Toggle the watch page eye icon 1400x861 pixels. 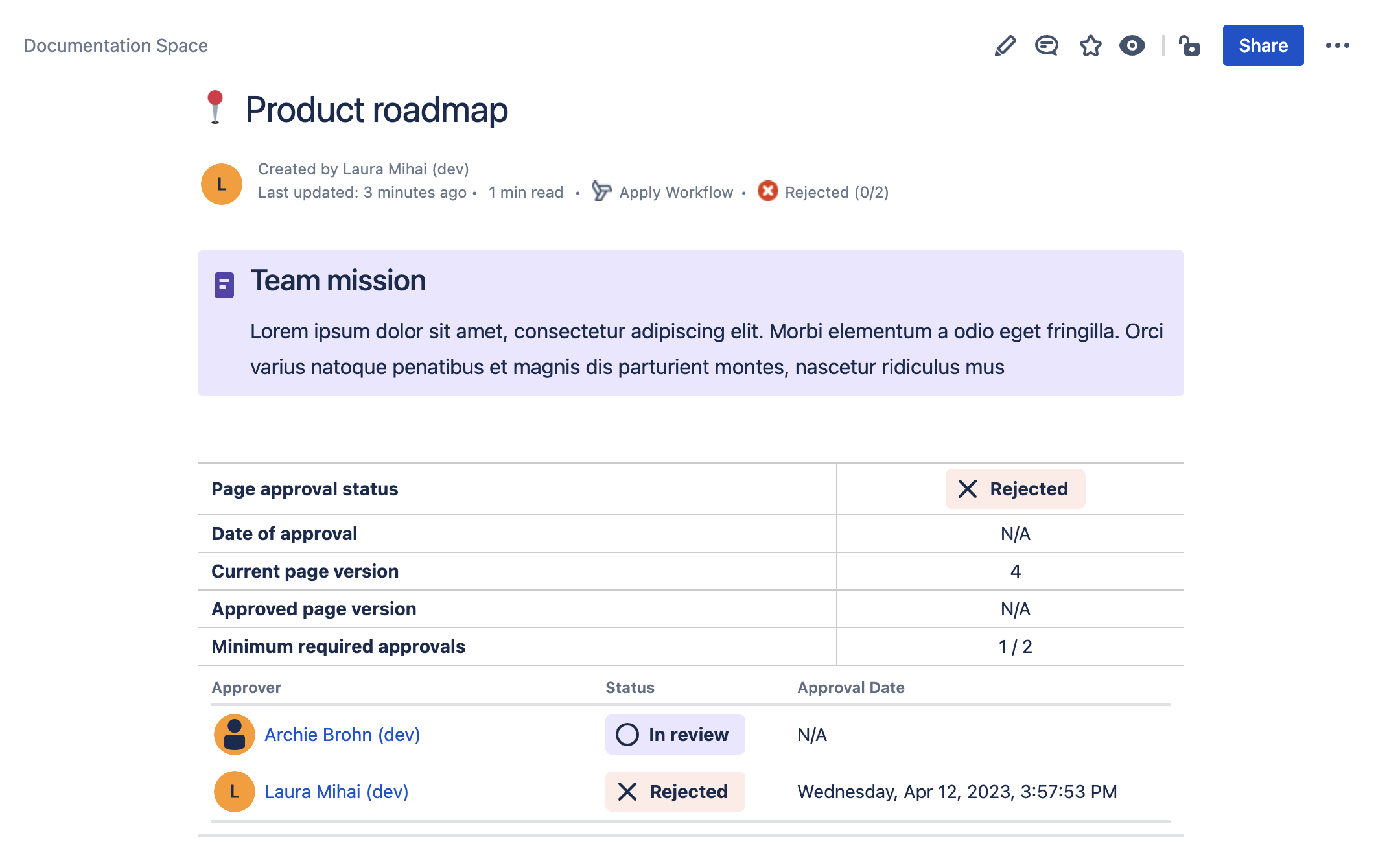coord(1132,46)
